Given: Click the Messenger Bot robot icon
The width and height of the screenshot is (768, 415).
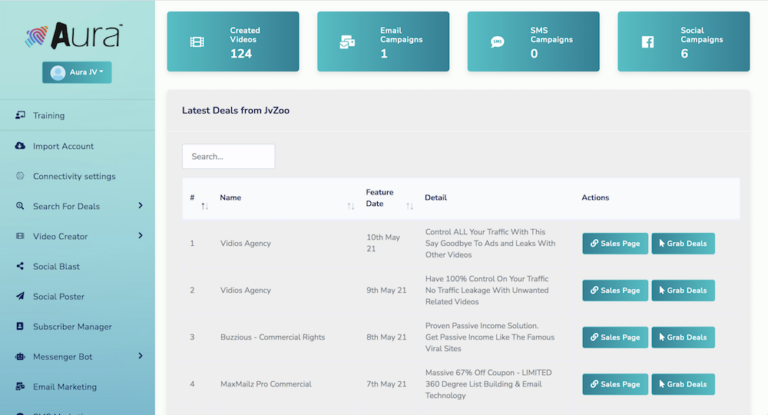Looking at the screenshot, I should coord(20,356).
